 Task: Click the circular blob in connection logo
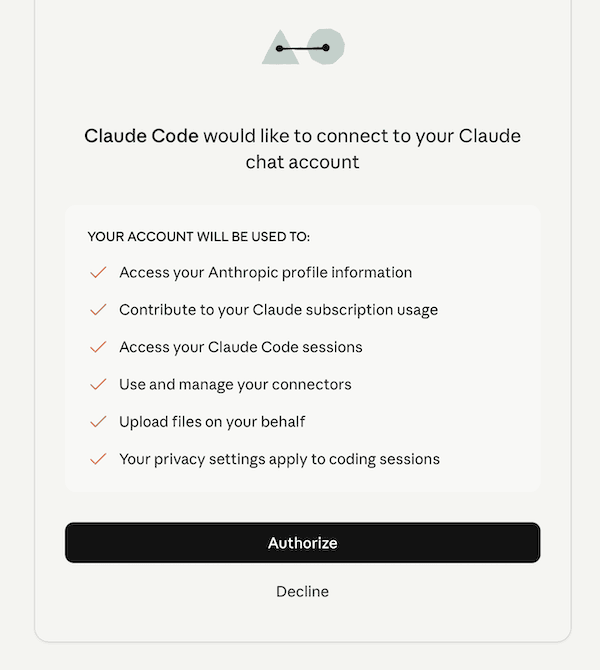(326, 47)
